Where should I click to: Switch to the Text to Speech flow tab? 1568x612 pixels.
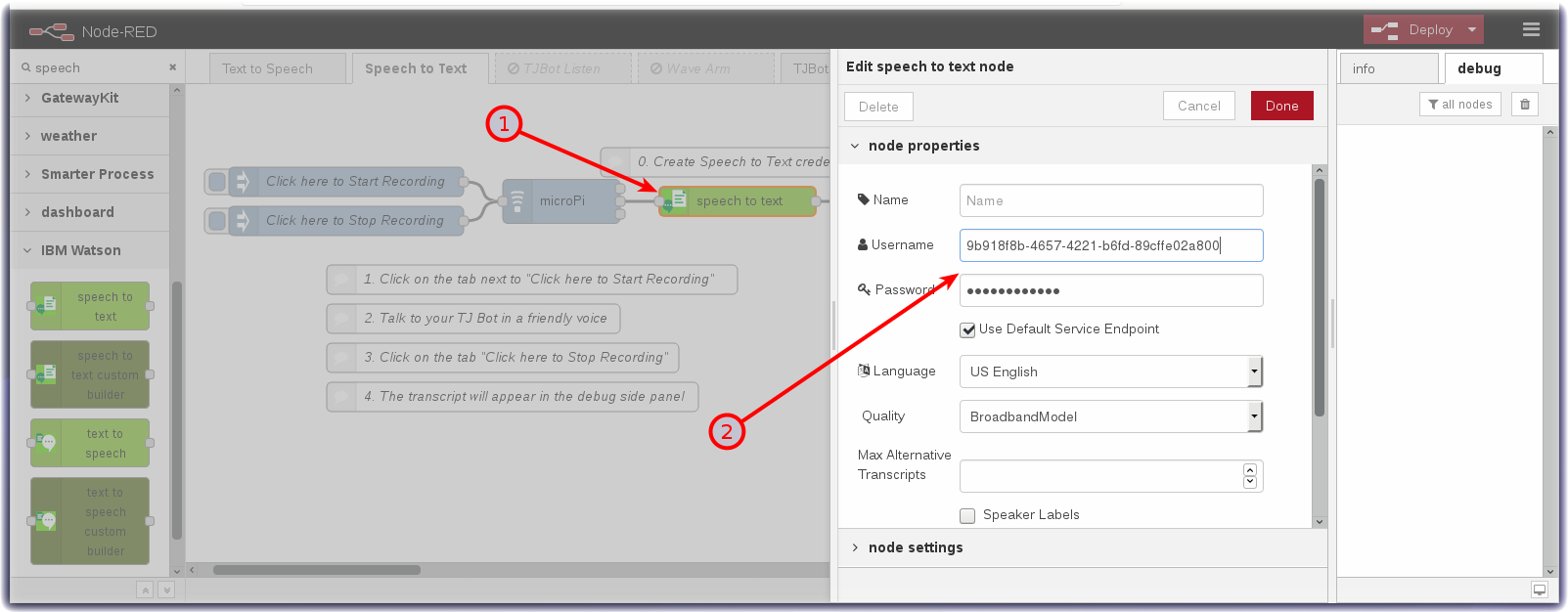(277, 68)
